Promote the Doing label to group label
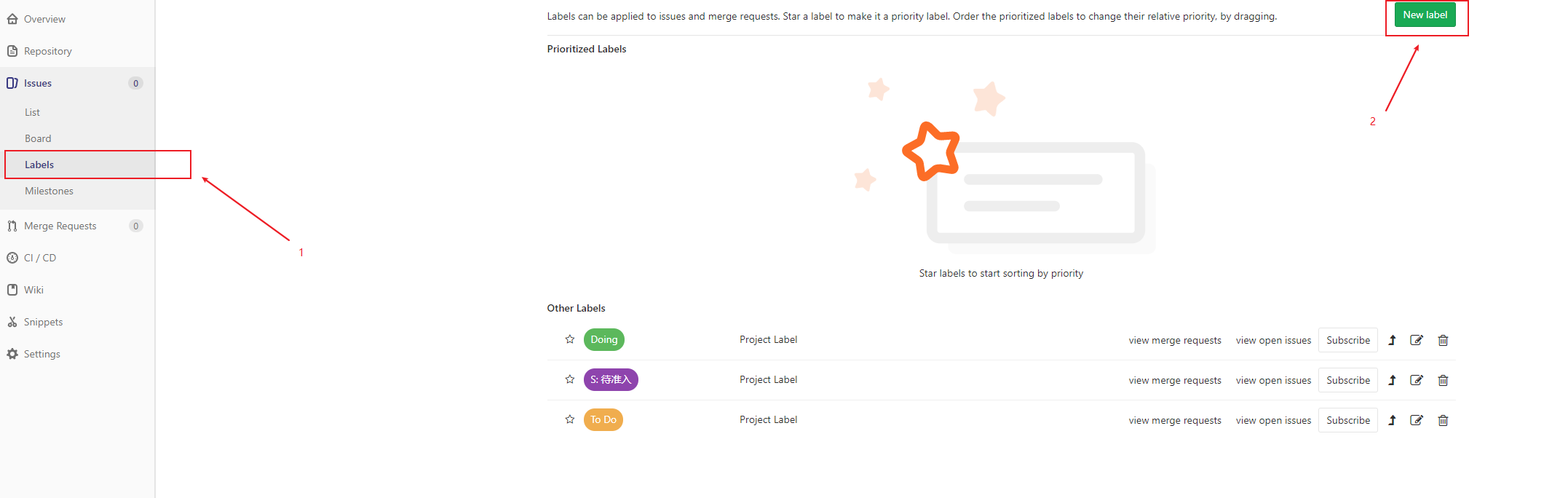 [1392, 340]
